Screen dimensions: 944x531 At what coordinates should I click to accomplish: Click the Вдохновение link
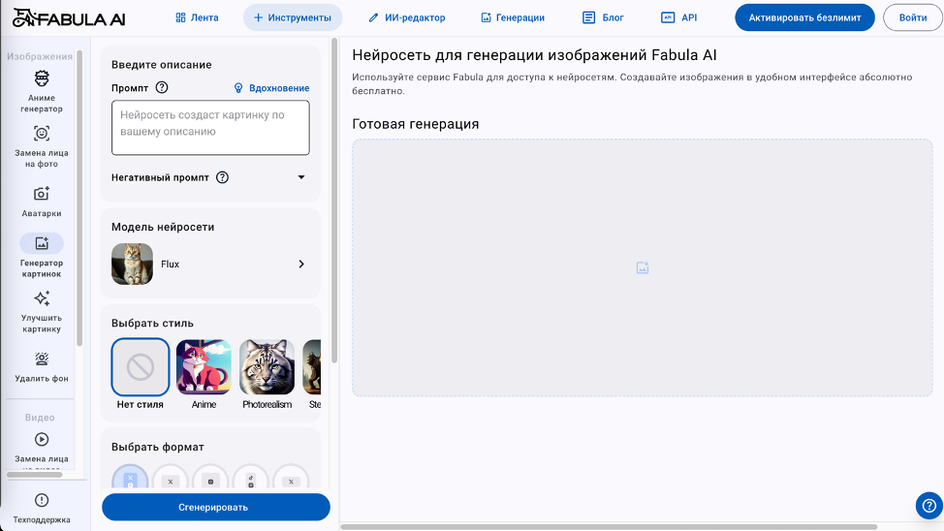pos(272,88)
